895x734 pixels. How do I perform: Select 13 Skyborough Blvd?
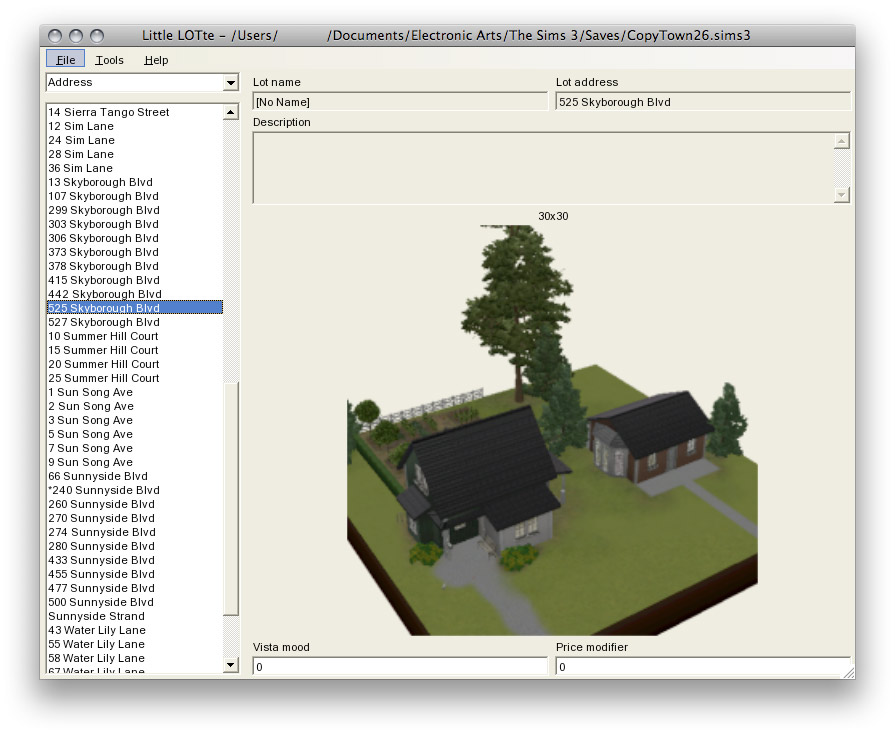coord(135,182)
